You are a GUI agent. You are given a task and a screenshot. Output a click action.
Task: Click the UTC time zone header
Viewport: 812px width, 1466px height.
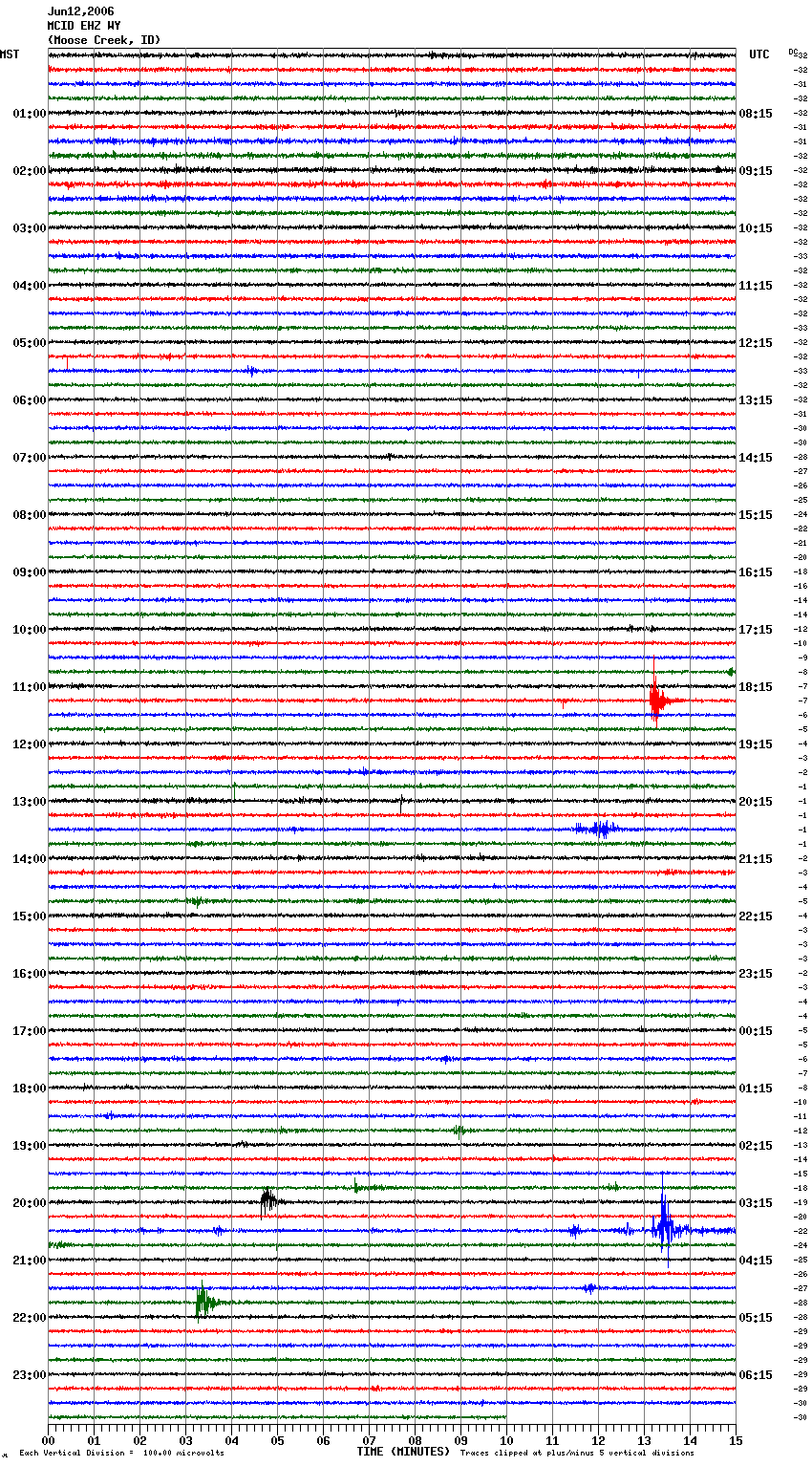tap(759, 54)
